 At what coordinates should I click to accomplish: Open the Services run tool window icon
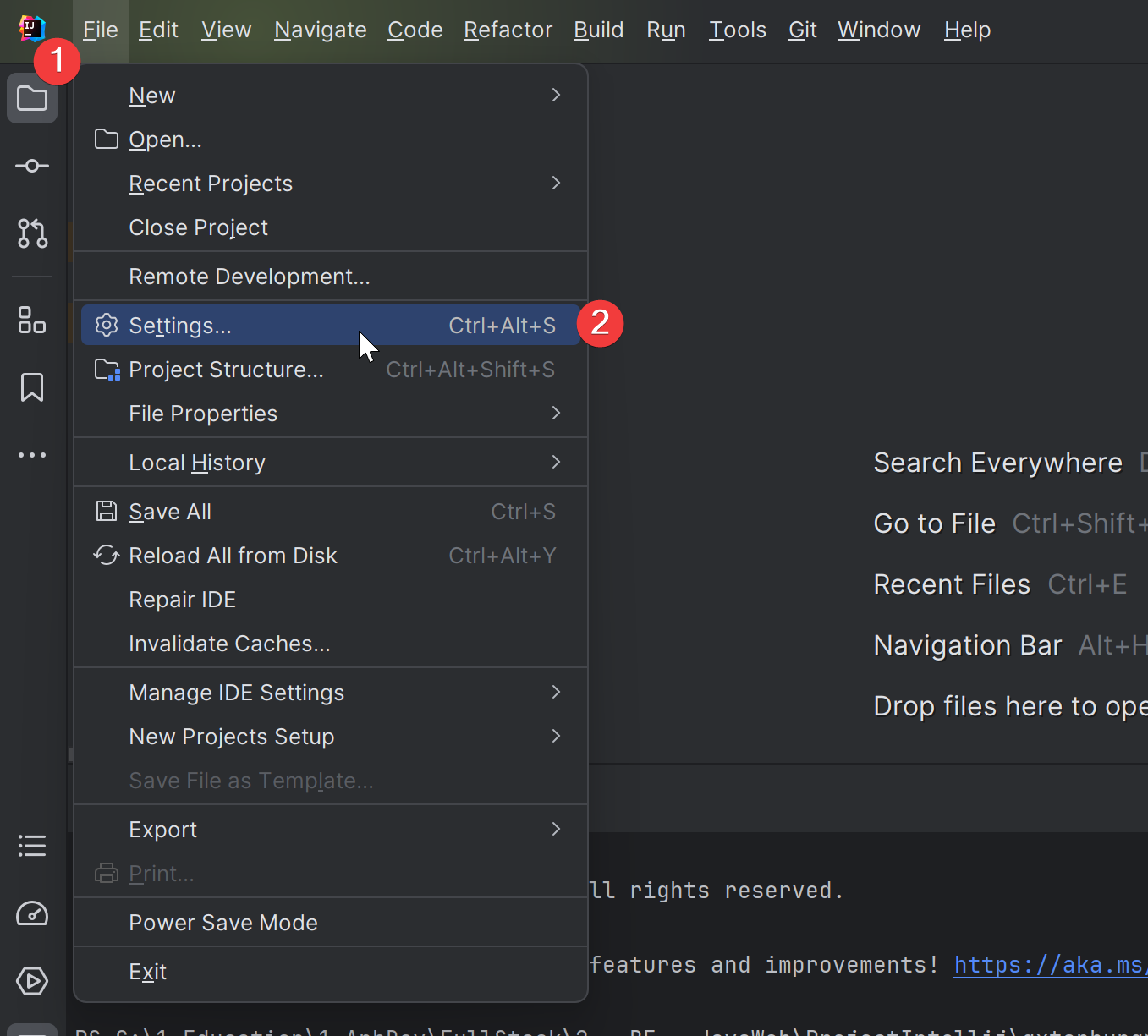[32, 981]
